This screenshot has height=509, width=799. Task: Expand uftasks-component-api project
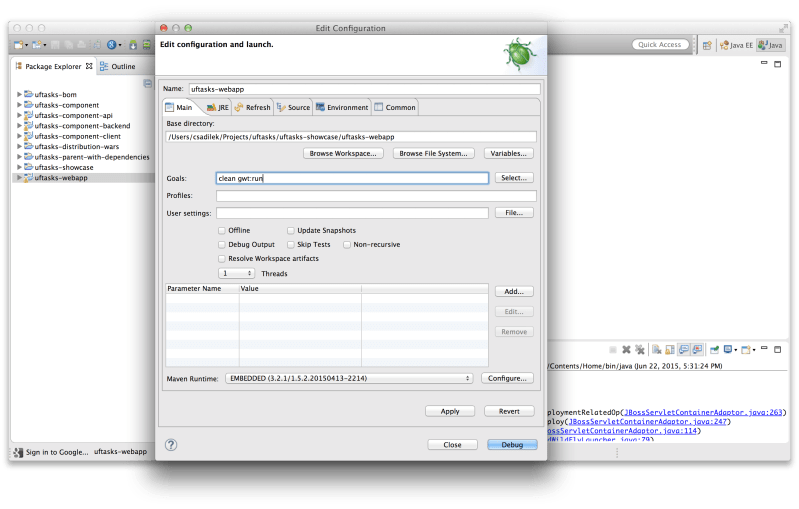[19, 115]
